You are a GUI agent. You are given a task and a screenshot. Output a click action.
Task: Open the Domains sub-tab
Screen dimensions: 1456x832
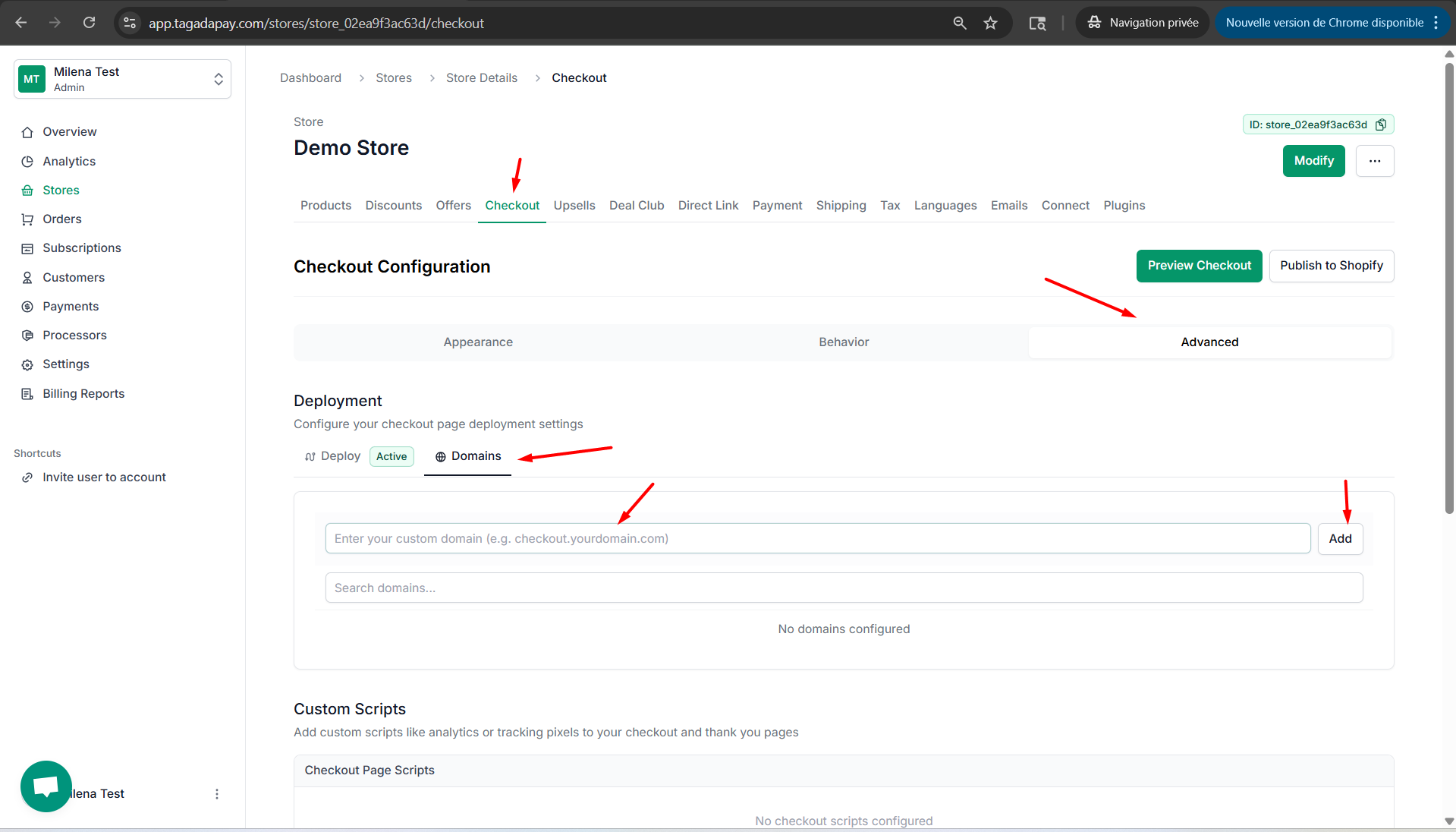pyautogui.click(x=468, y=456)
